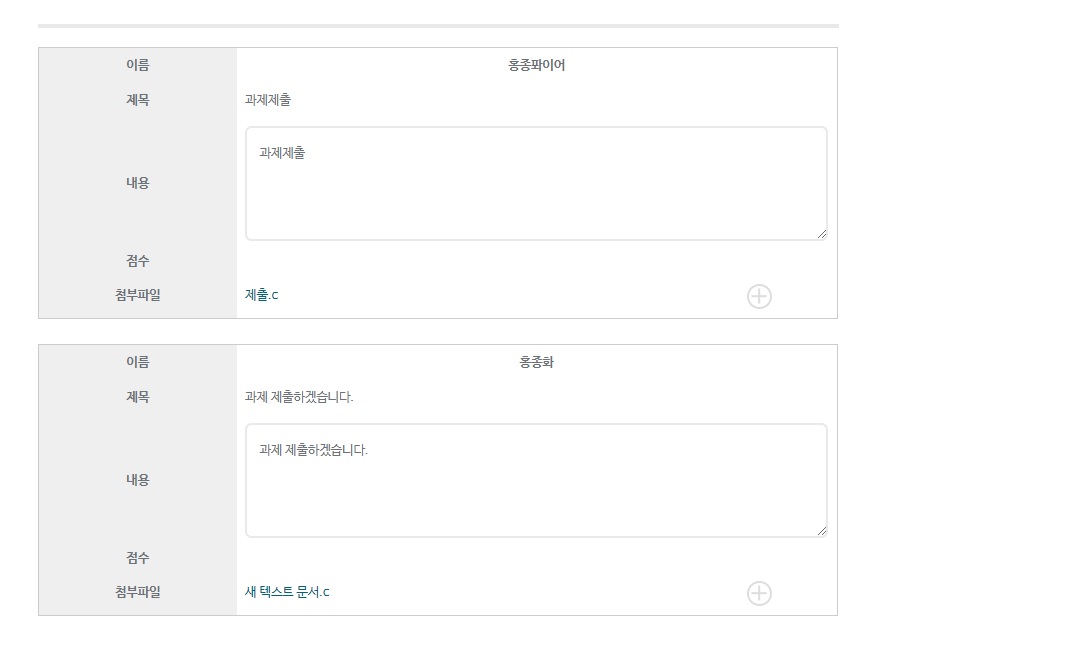The image size is (1068, 672).
Task: Click the resize grip of the second content box
Action: (x=823, y=531)
